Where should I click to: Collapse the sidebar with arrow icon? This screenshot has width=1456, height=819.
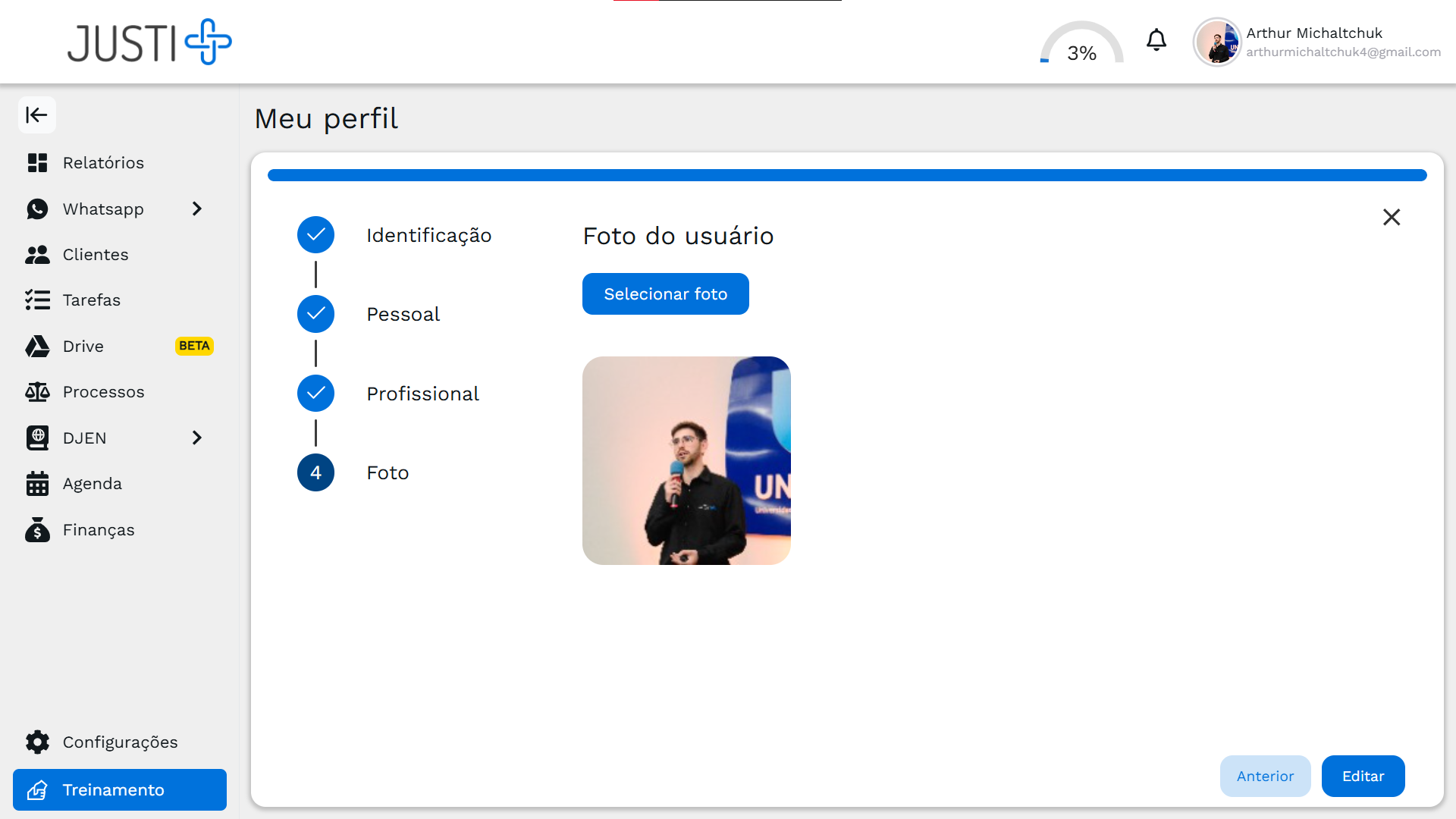click(36, 115)
